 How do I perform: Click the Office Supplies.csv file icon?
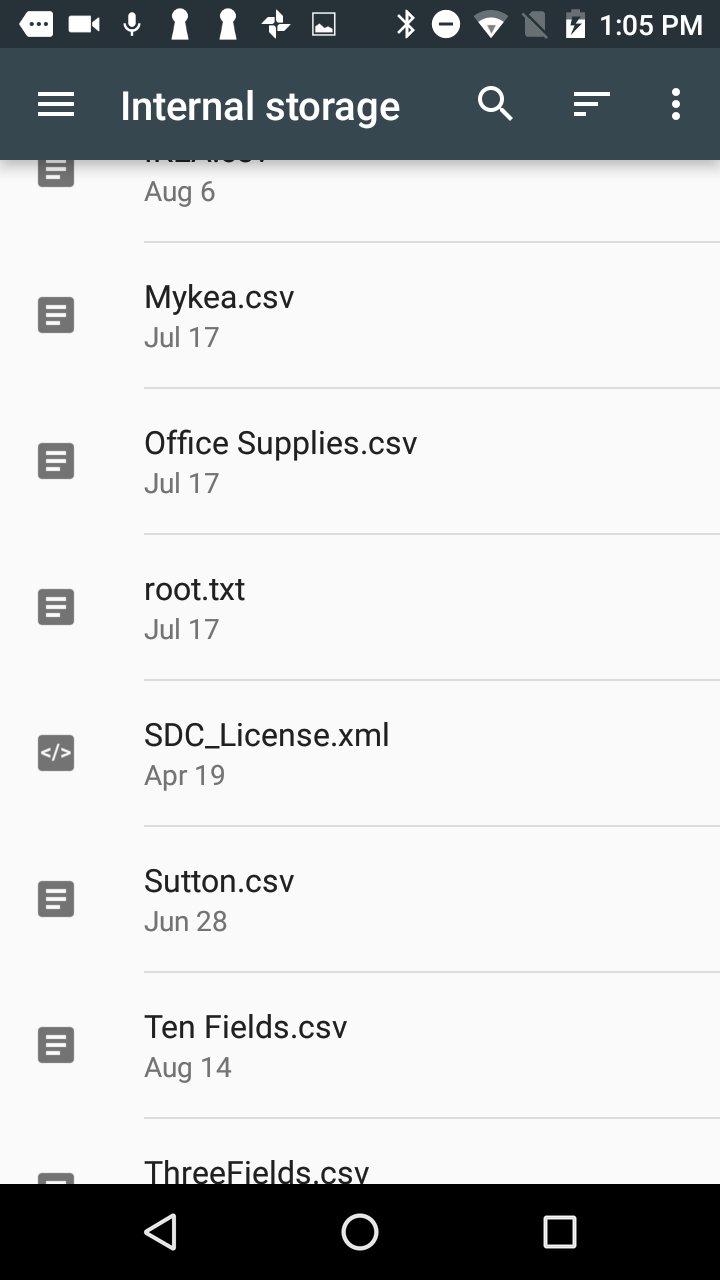[56, 461]
